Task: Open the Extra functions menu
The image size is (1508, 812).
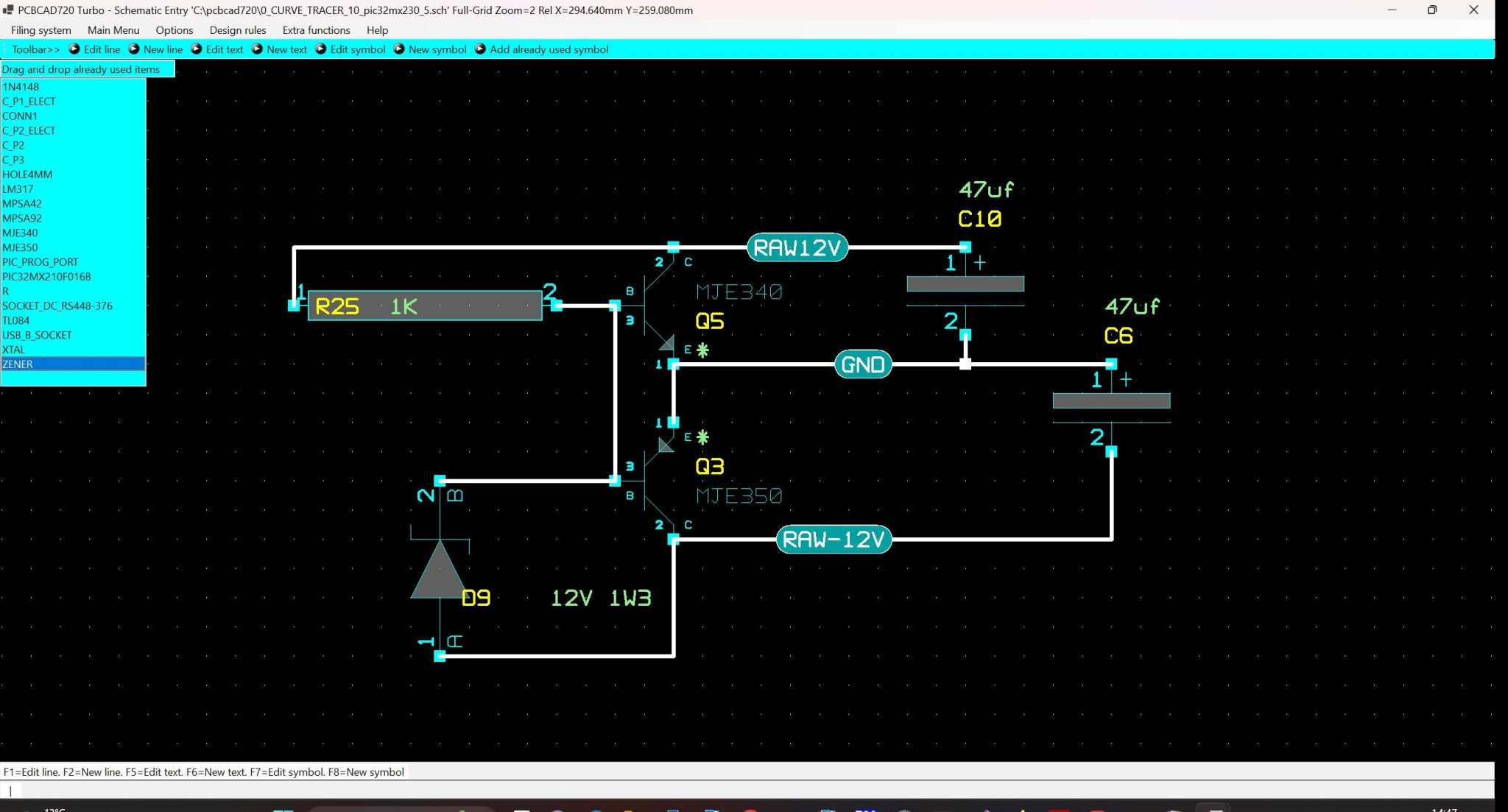Action: 317,30
